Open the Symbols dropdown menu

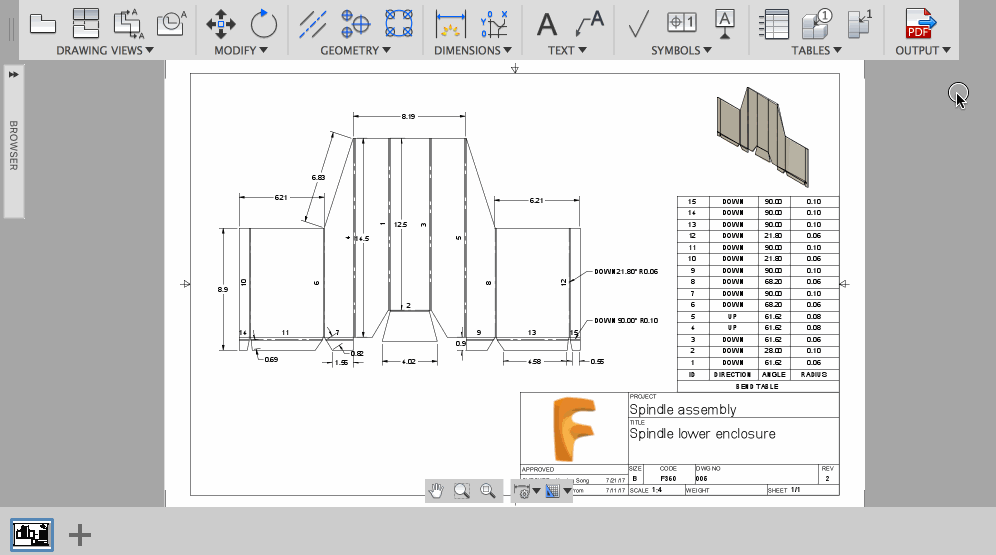click(x=681, y=50)
